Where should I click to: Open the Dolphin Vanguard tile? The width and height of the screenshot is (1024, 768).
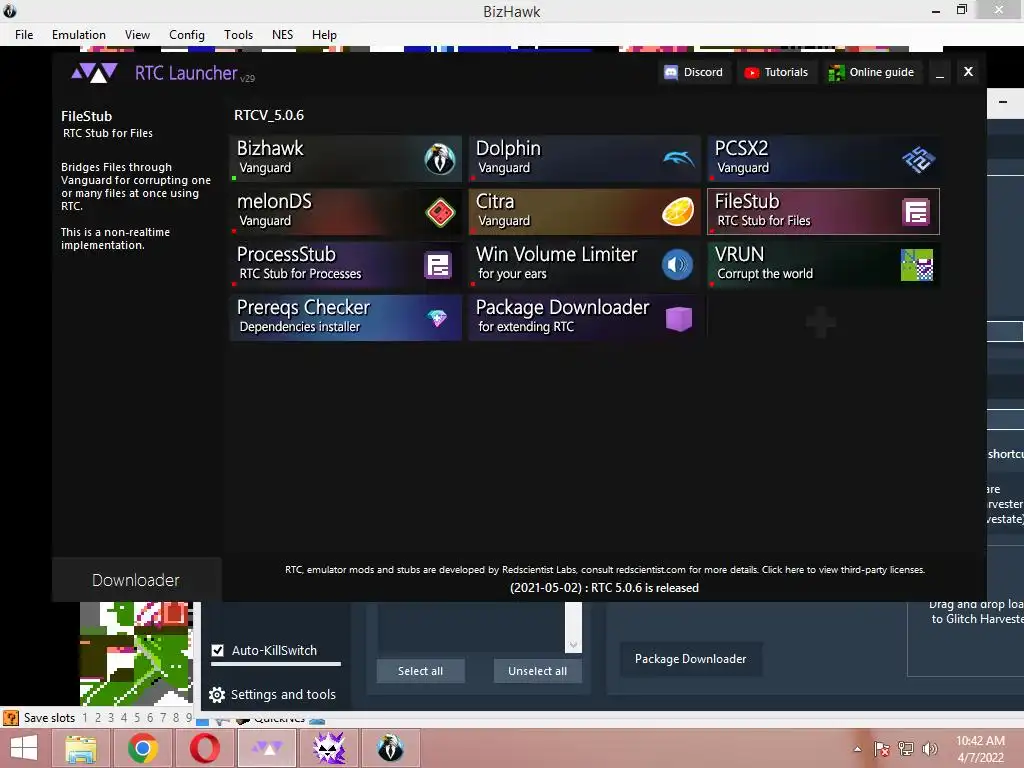click(x=584, y=159)
